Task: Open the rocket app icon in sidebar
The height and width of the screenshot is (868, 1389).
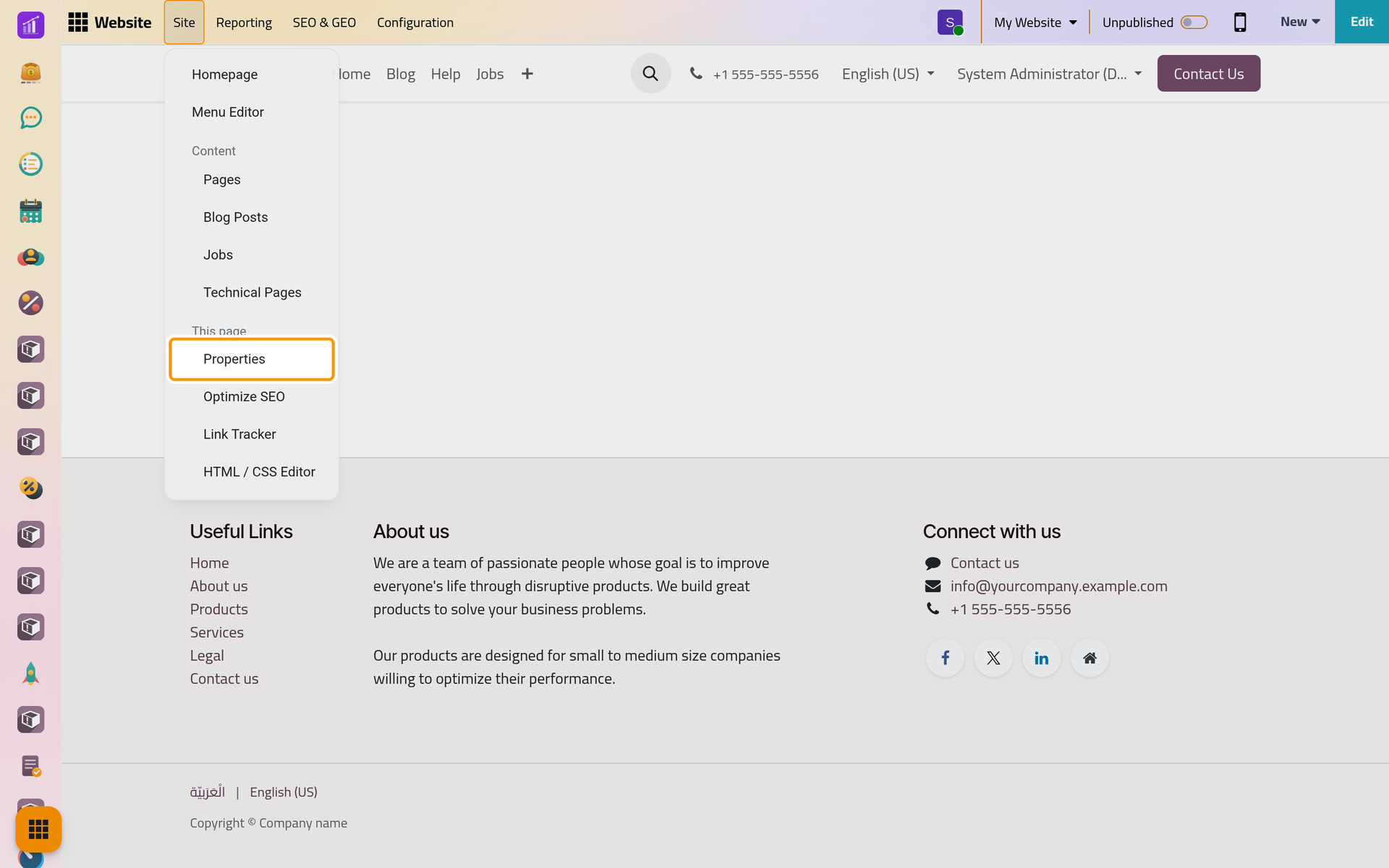Action: 30,673
